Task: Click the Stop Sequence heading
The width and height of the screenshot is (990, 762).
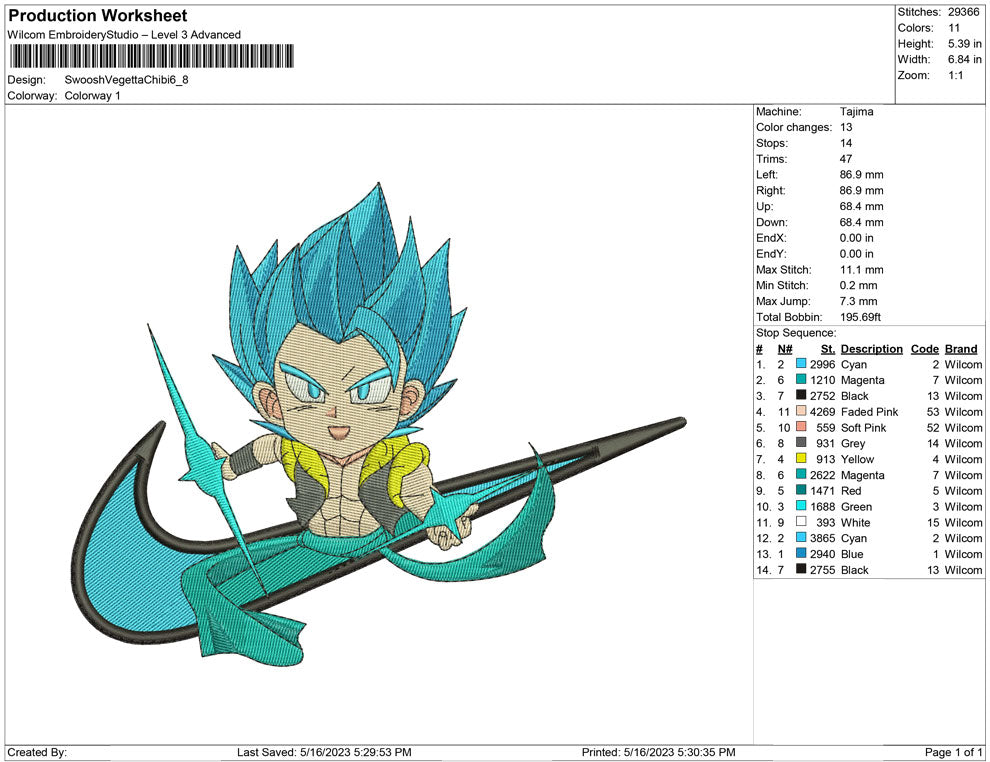Action: pyautogui.click(x=796, y=333)
